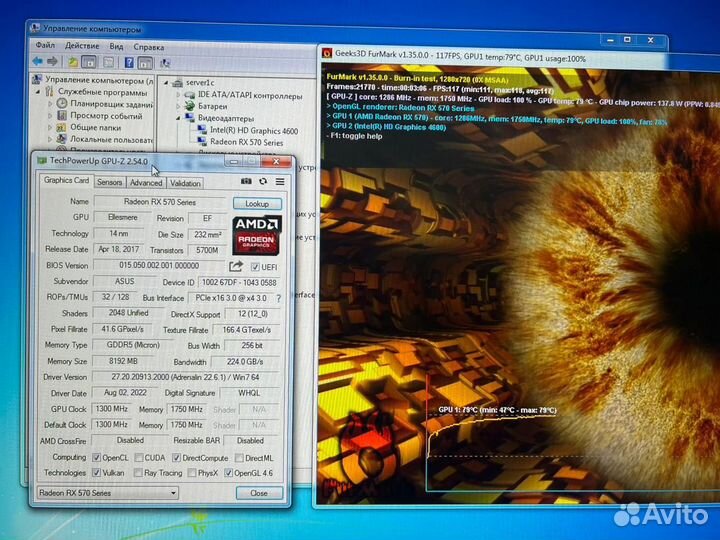The width and height of the screenshot is (720, 540).
Task: Click the Driver Version value field
Action: [186, 377]
